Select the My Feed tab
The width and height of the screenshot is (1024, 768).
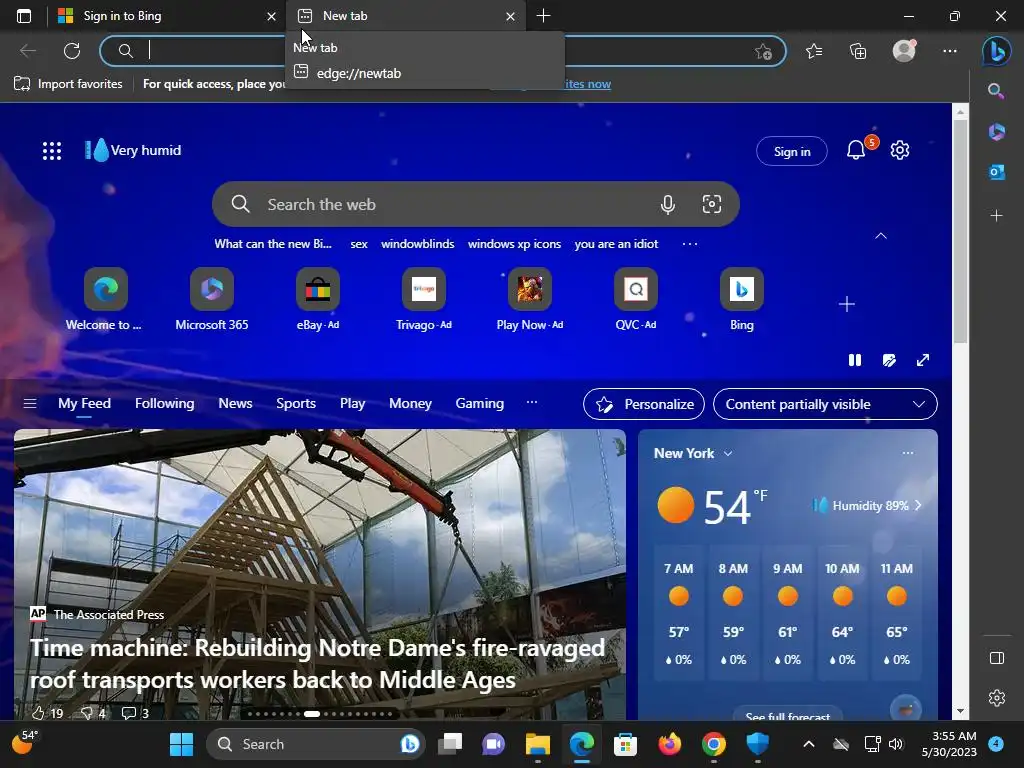point(84,404)
